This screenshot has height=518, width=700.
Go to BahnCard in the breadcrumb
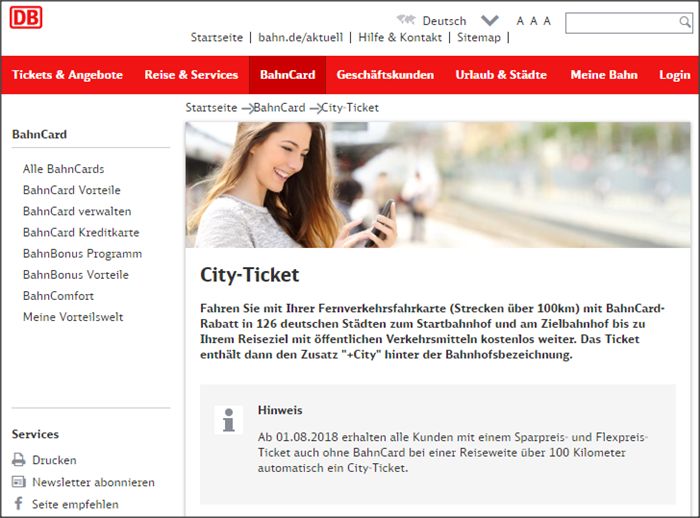point(279,108)
